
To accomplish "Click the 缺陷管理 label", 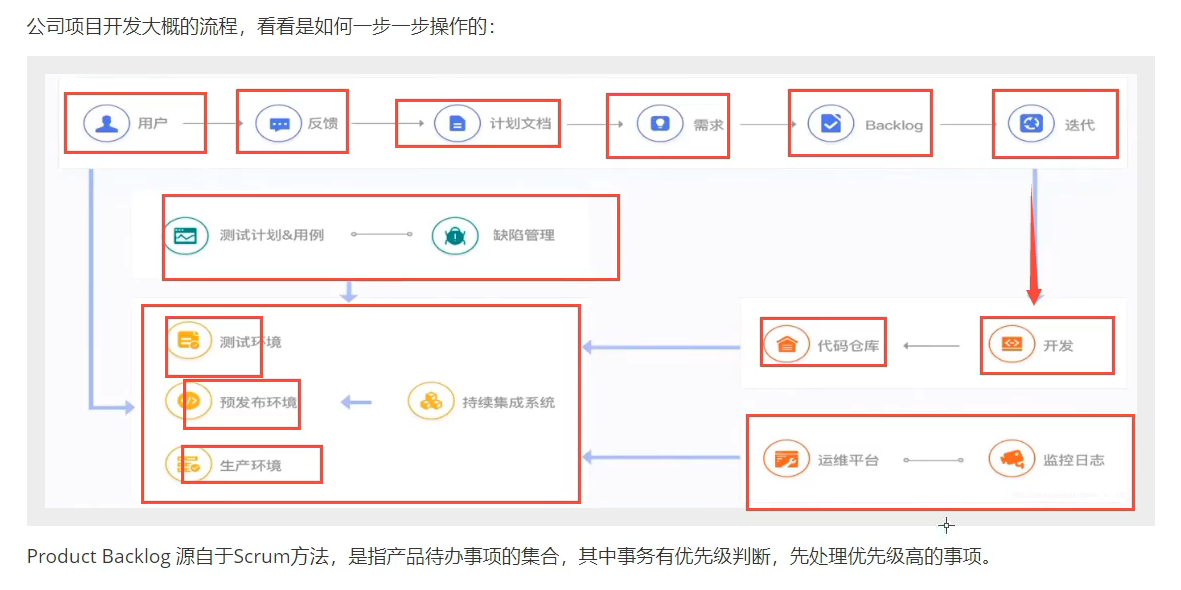I will pos(523,235).
